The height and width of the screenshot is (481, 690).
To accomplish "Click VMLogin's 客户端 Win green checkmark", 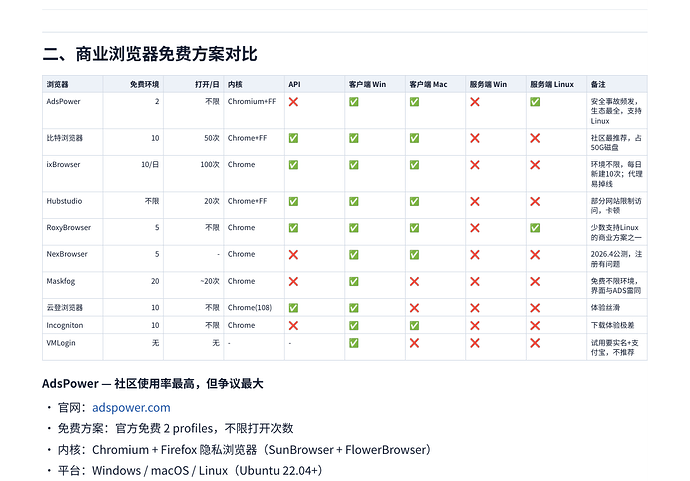I will tap(354, 343).
